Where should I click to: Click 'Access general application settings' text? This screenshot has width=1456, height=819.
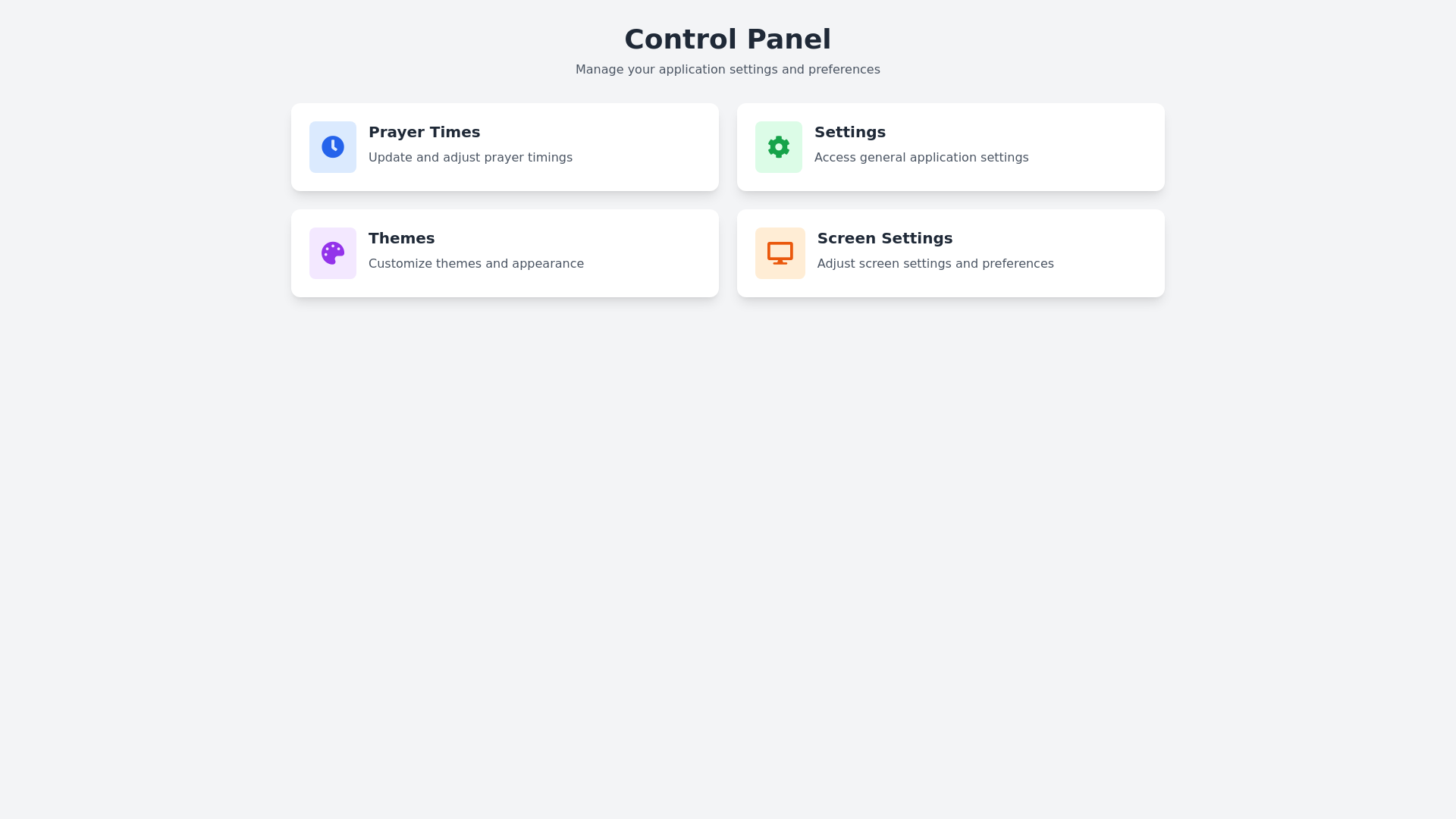(x=921, y=158)
